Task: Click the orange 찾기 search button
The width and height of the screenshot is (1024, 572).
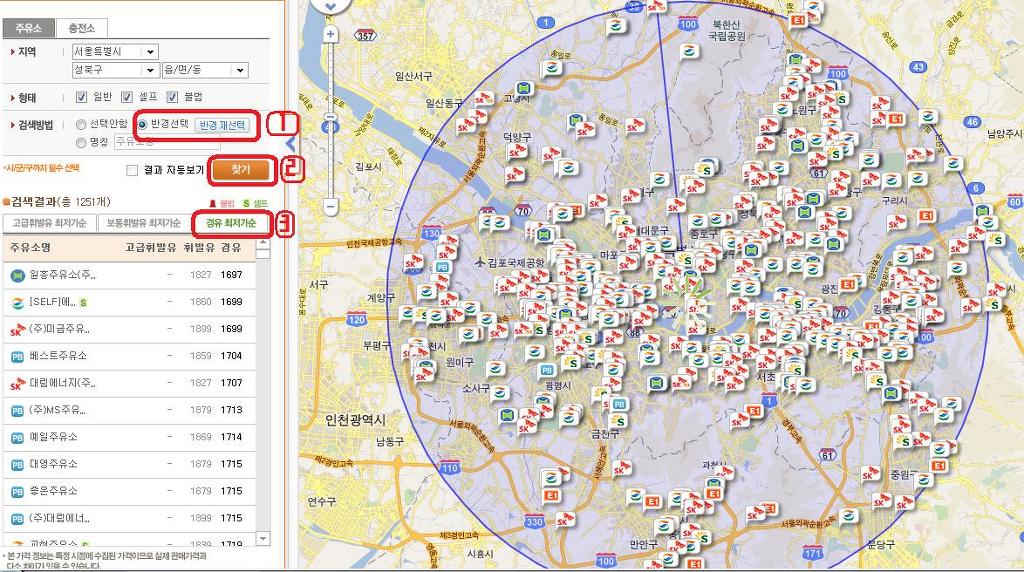Action: coord(240,170)
